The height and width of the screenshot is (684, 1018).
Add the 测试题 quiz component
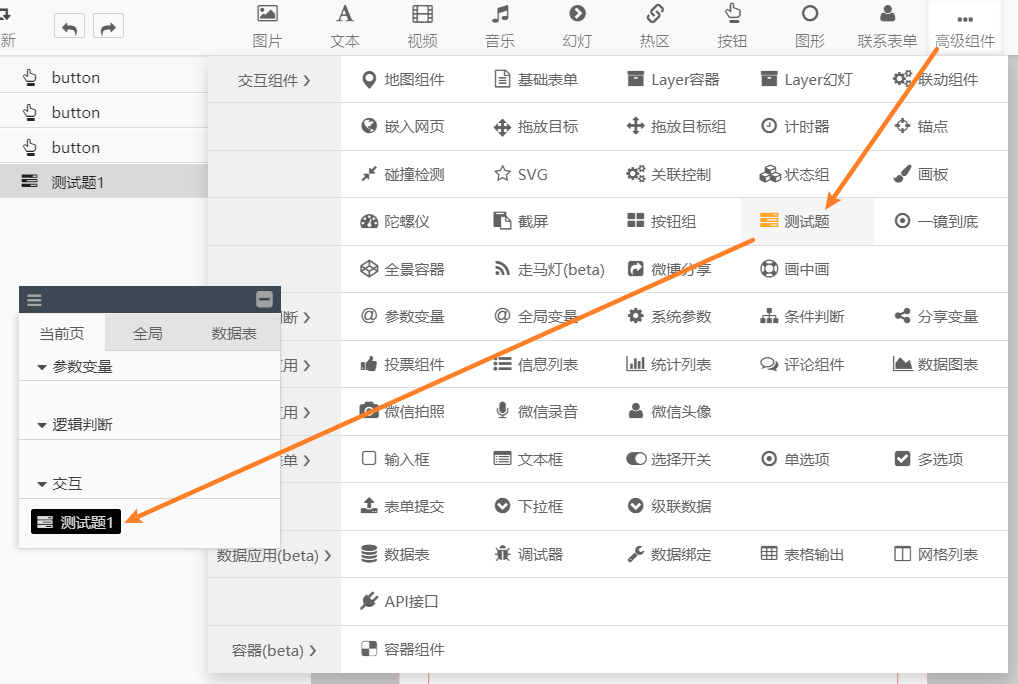coord(806,221)
